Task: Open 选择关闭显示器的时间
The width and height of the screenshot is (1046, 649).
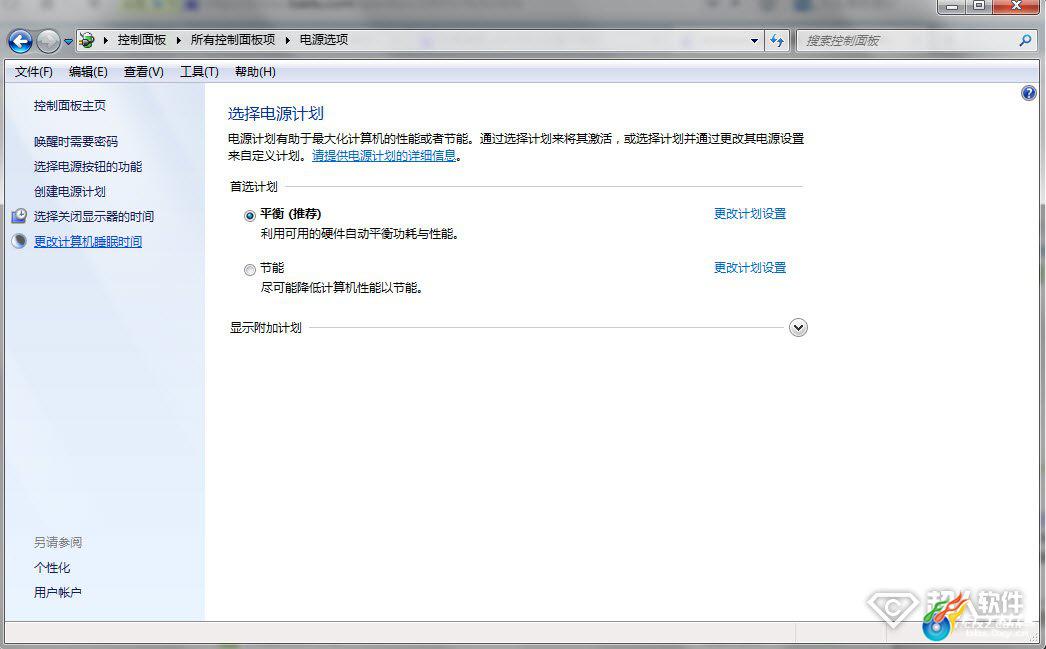Action: (93, 216)
